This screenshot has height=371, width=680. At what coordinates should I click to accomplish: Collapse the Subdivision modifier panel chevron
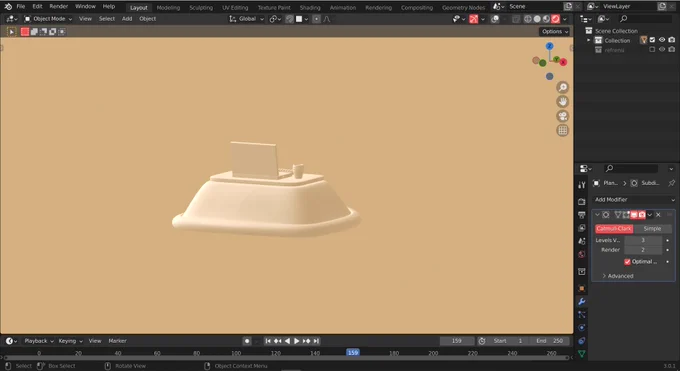tap(597, 215)
